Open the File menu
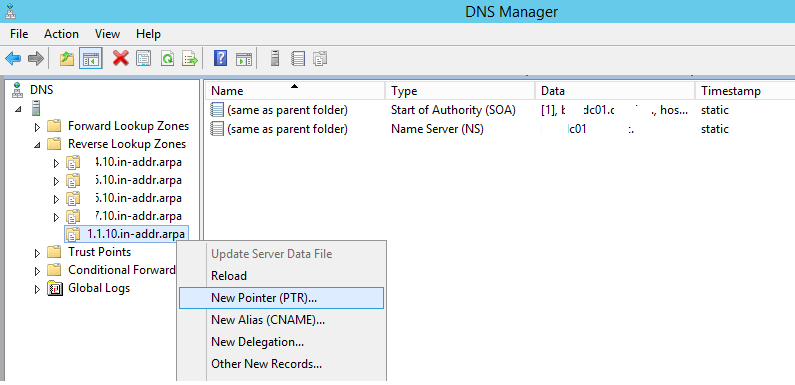Image resolution: width=795 pixels, height=385 pixels. 19,34
